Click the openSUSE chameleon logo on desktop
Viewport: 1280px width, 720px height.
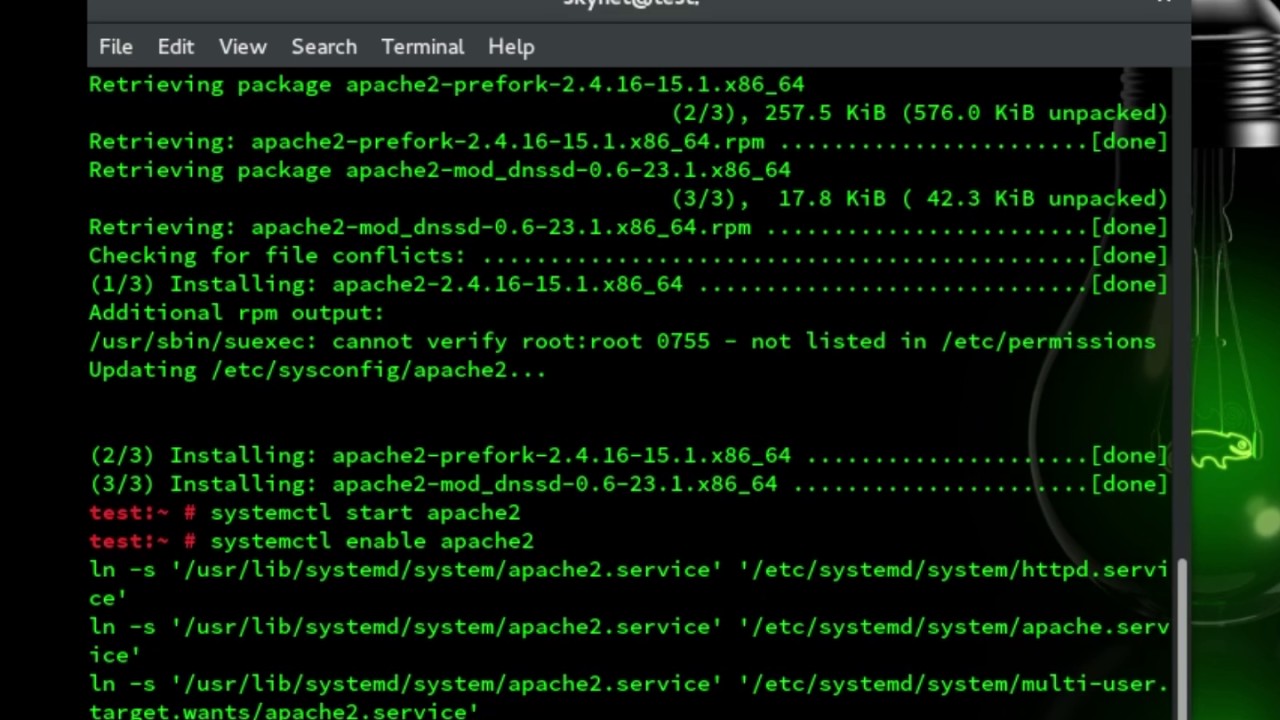(1225, 447)
